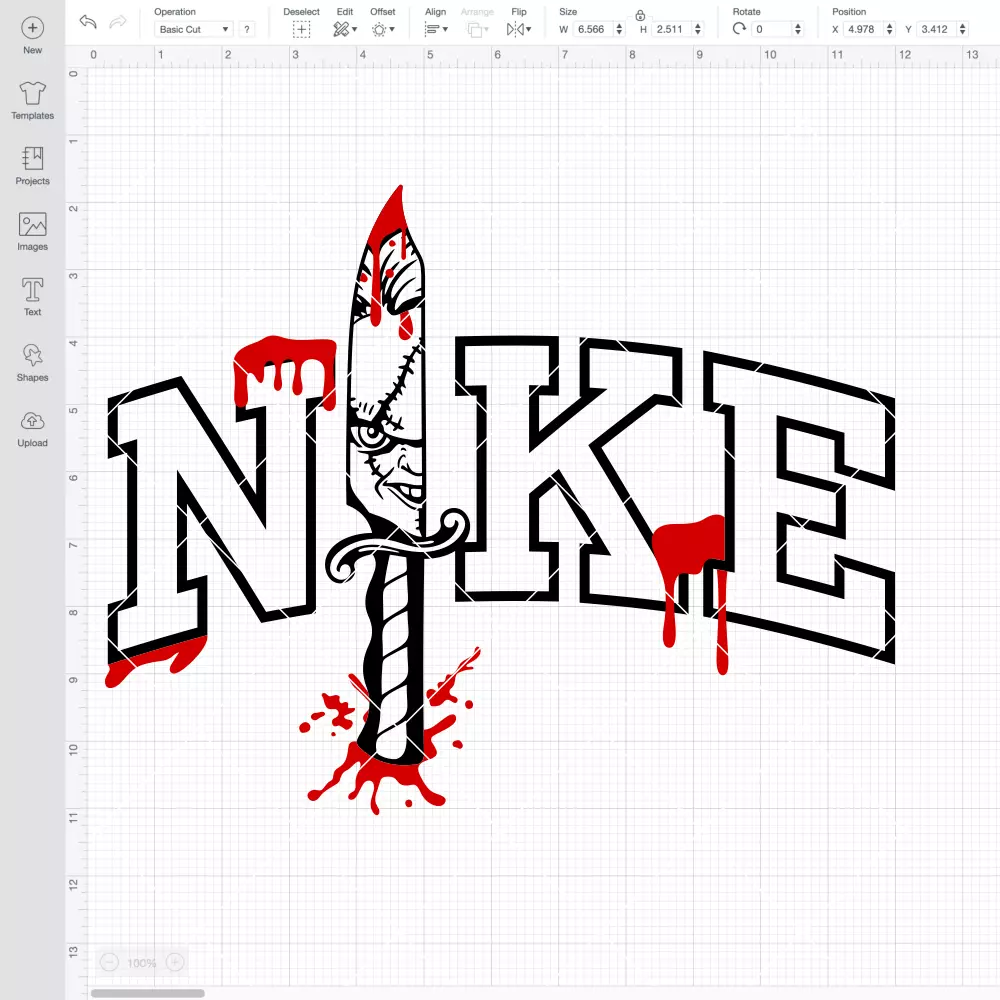Open the Basic Cut operation dropdown
The image size is (1000, 1000).
click(x=194, y=29)
